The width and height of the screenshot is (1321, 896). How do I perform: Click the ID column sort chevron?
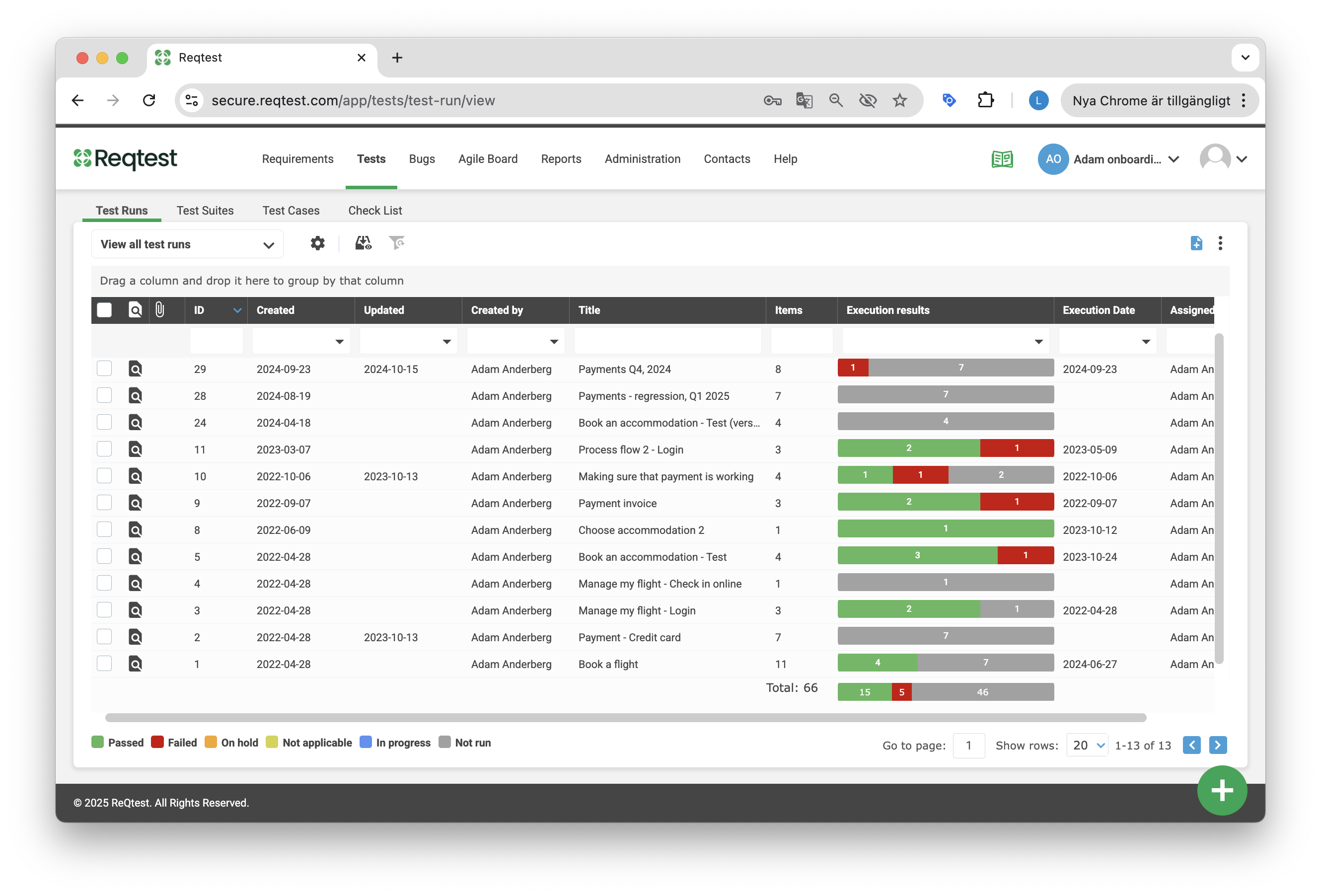(x=237, y=310)
